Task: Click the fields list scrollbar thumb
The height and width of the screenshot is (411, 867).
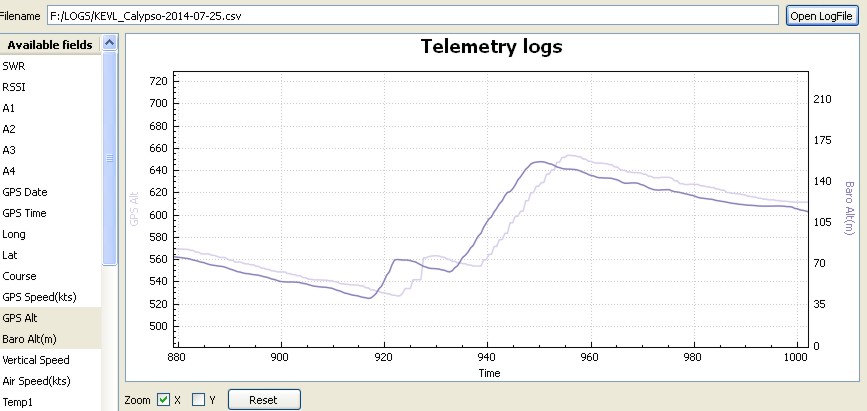Action: (x=110, y=157)
